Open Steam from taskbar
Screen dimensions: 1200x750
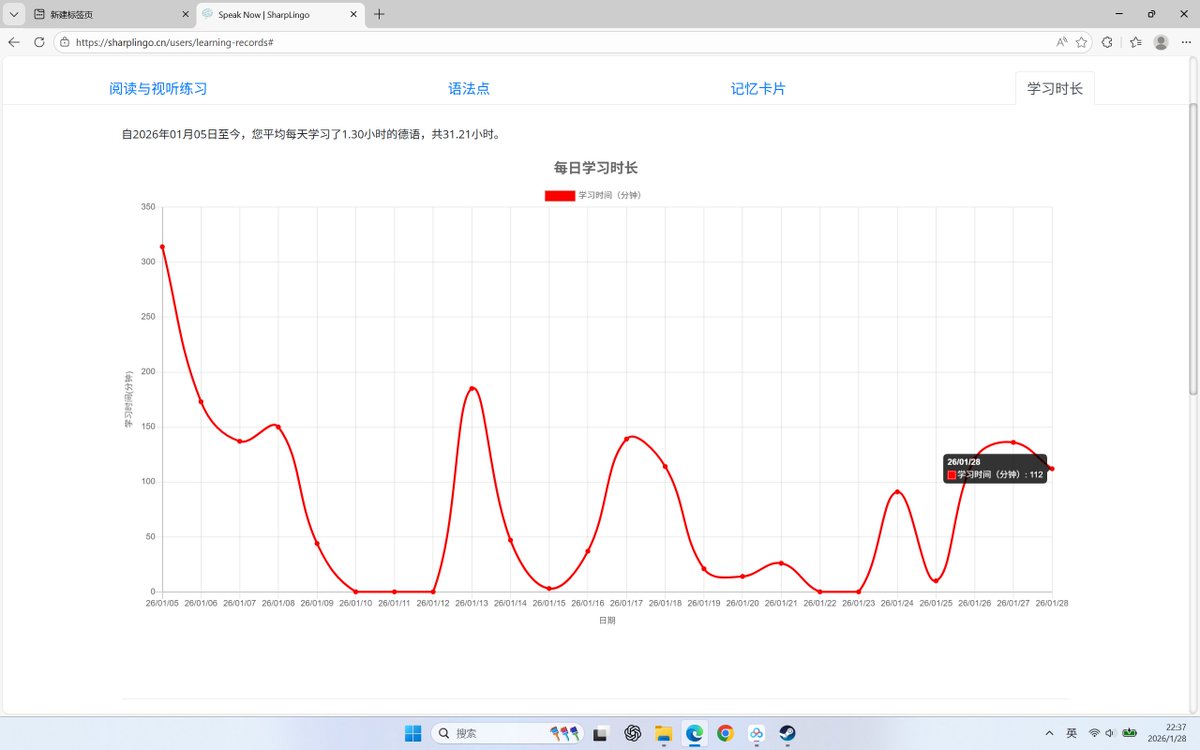click(x=787, y=733)
